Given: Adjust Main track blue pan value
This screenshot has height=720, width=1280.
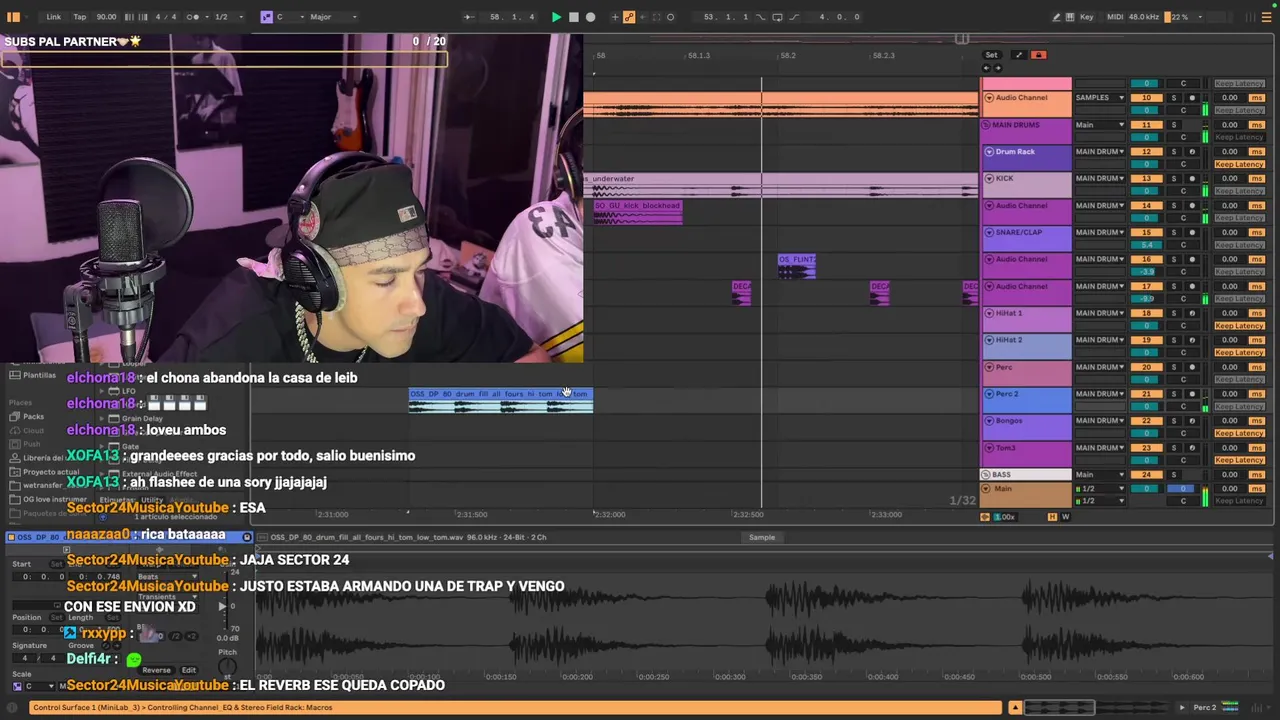Looking at the screenshot, I should pyautogui.click(x=1182, y=489).
